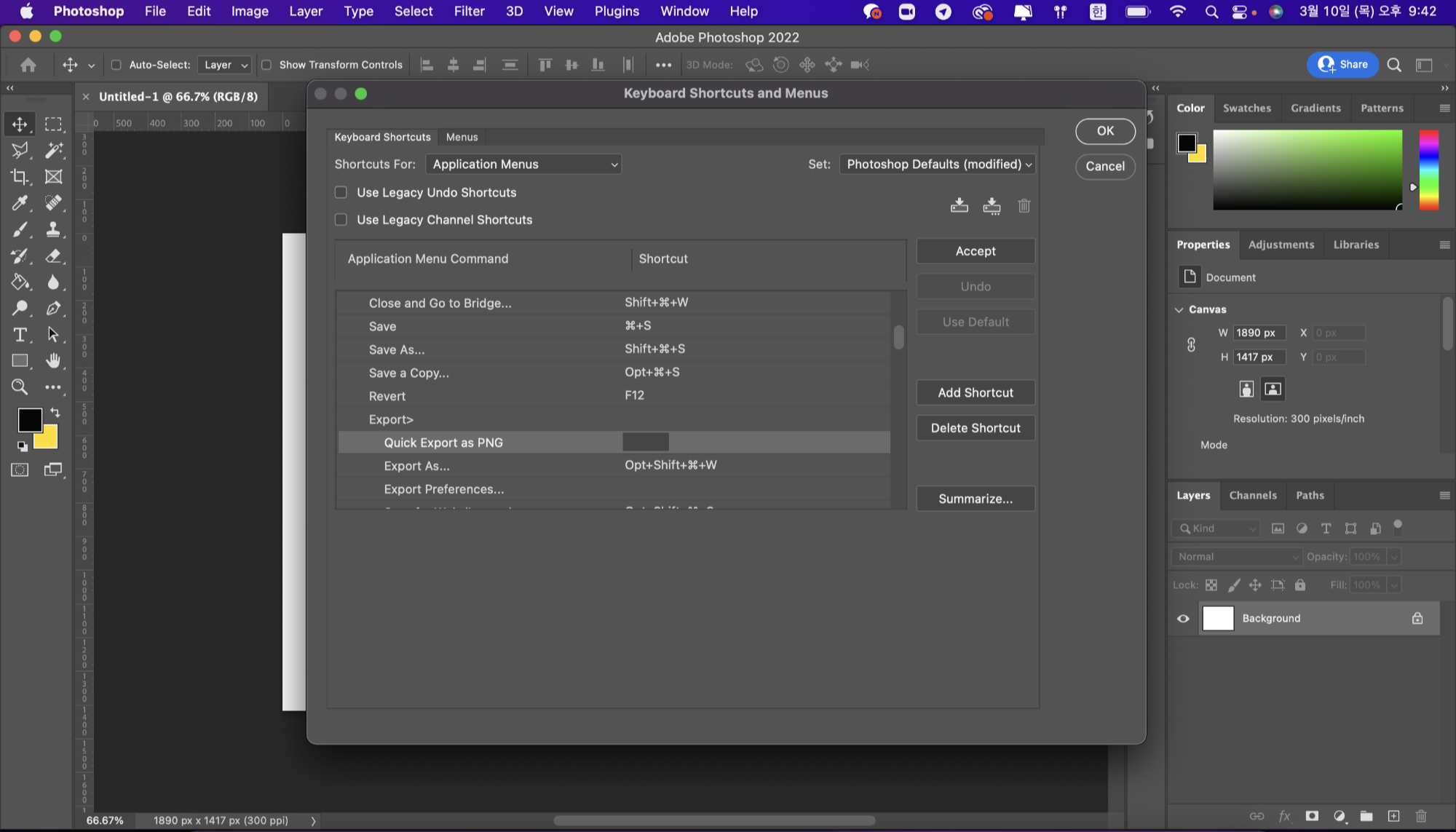Open the Plugins menu
This screenshot has width=1456, height=832.
(617, 12)
